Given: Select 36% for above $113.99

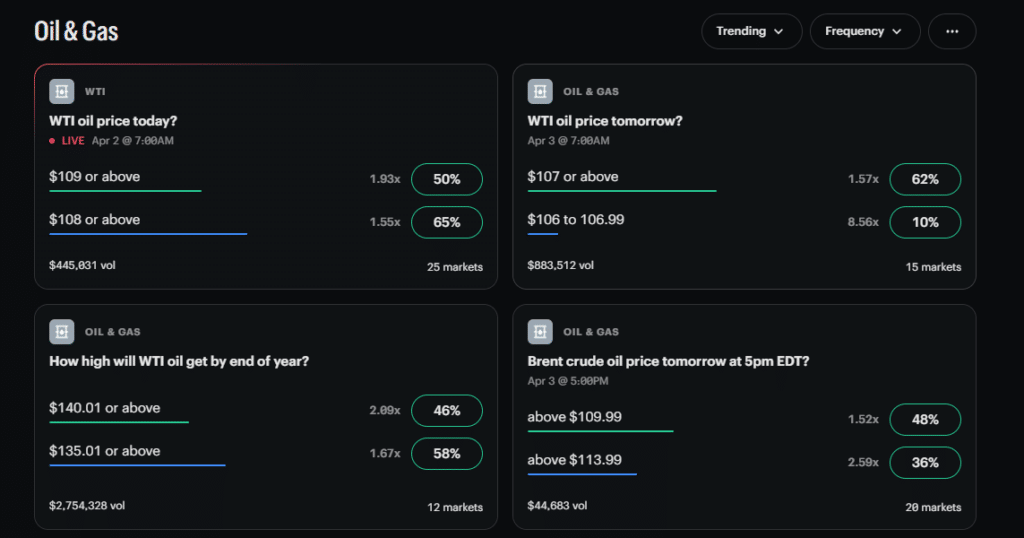Looking at the screenshot, I should click(925, 462).
